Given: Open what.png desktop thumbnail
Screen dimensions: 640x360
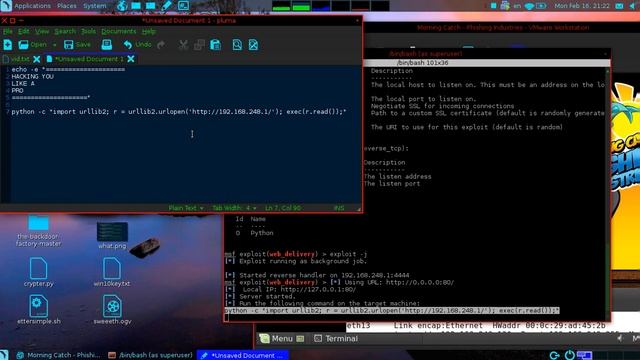Looking at the screenshot, I should [112, 236].
